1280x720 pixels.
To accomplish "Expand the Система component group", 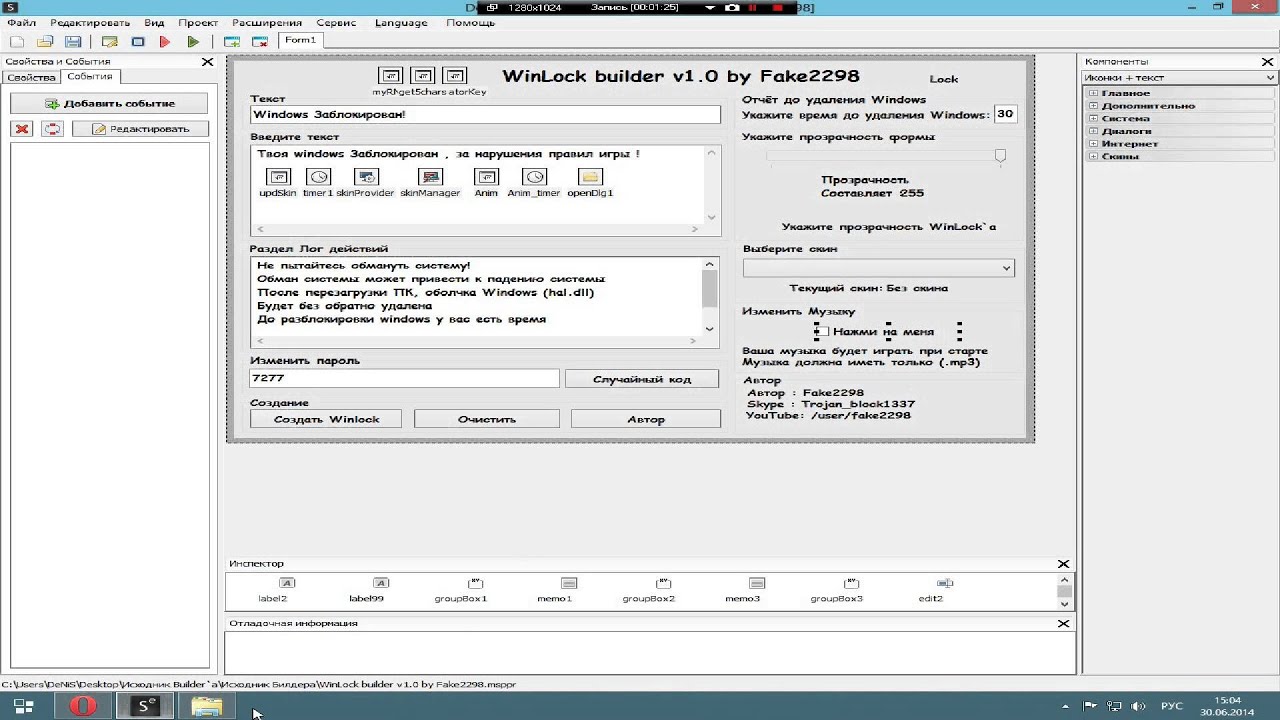I will point(1093,118).
